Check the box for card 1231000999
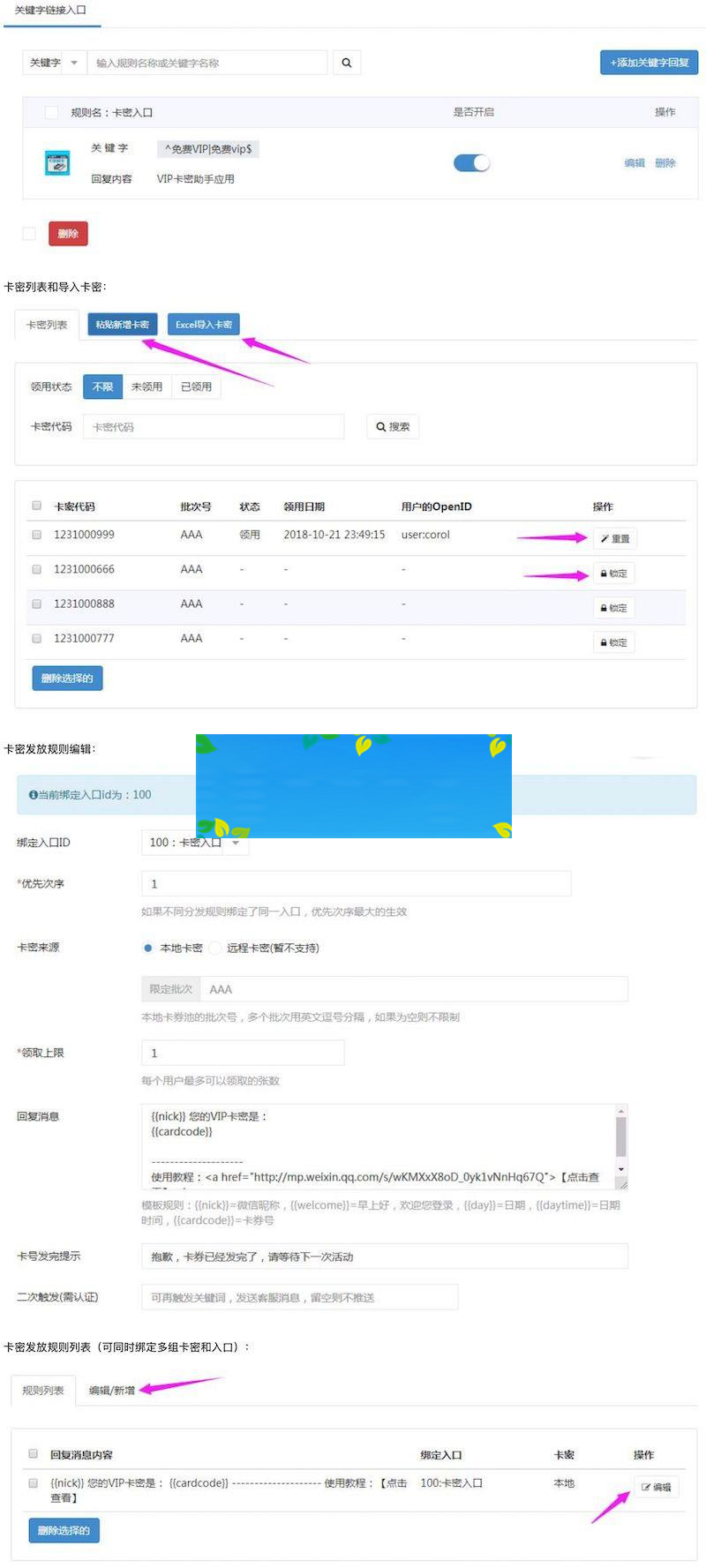The width and height of the screenshot is (706, 1568). (x=37, y=535)
